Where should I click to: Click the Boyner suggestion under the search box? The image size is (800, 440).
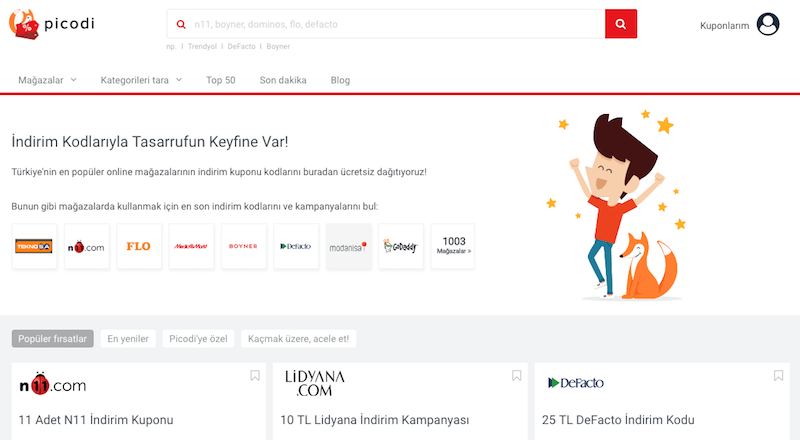click(278, 46)
